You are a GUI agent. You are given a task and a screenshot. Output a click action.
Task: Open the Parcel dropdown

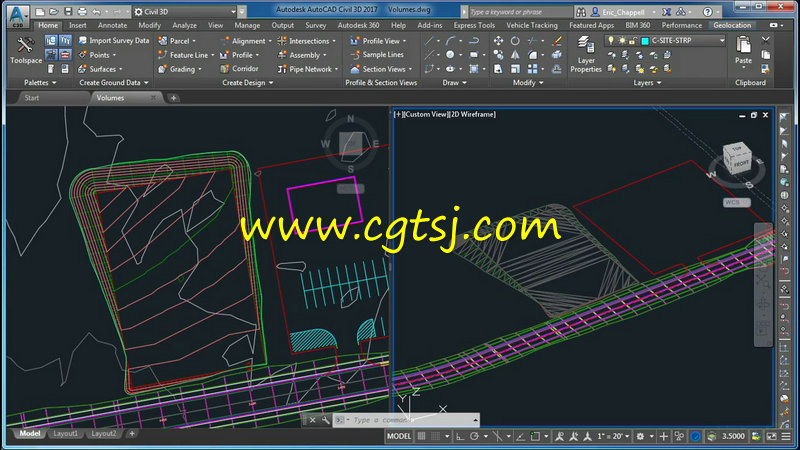pyautogui.click(x=177, y=40)
